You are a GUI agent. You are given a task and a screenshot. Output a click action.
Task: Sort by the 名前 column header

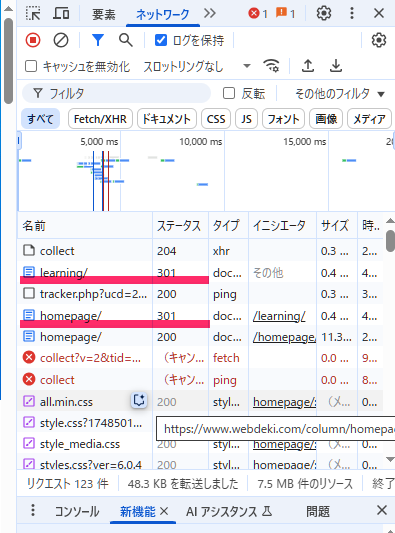click(85, 225)
